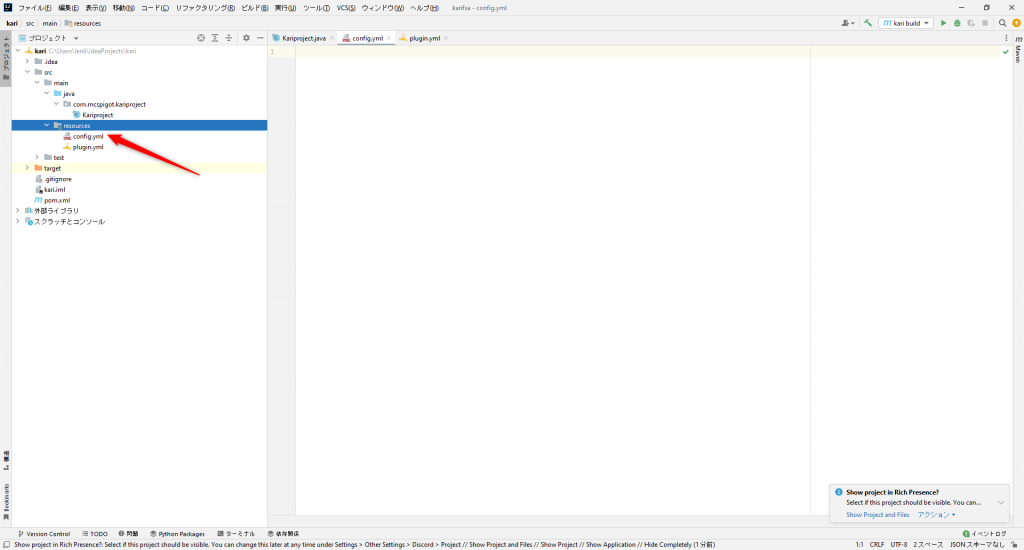Collapse all nodes in project tree
Viewport: 1024px width, 550px height.
coord(229,38)
